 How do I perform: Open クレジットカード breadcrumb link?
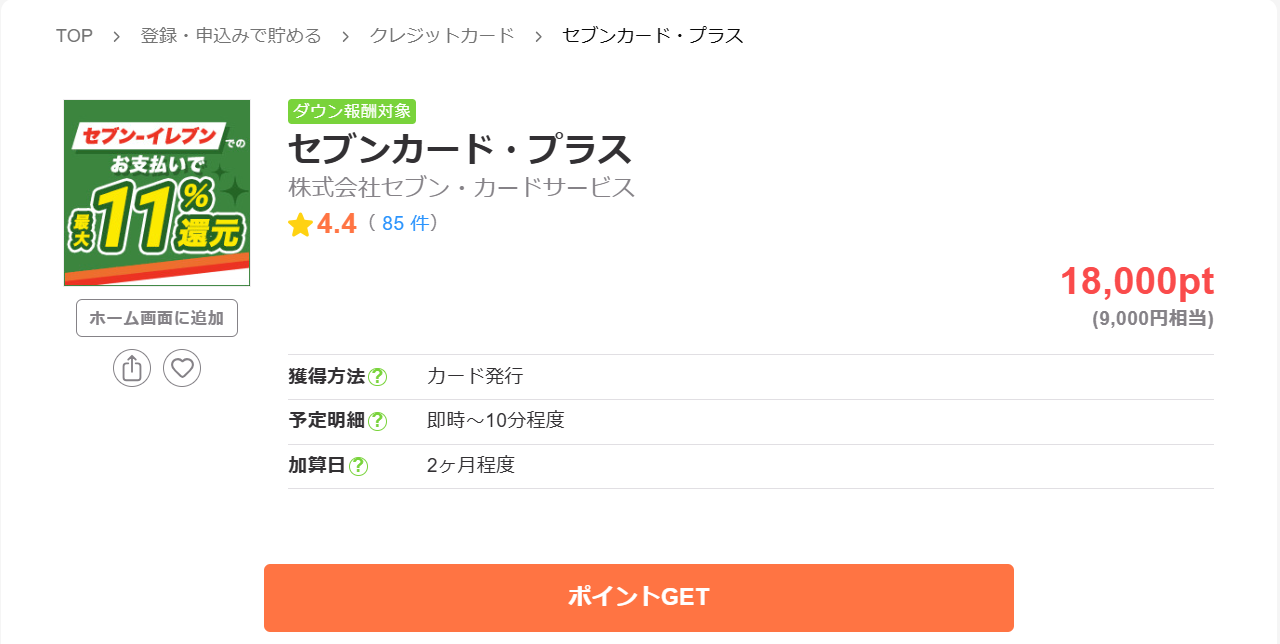[x=442, y=36]
